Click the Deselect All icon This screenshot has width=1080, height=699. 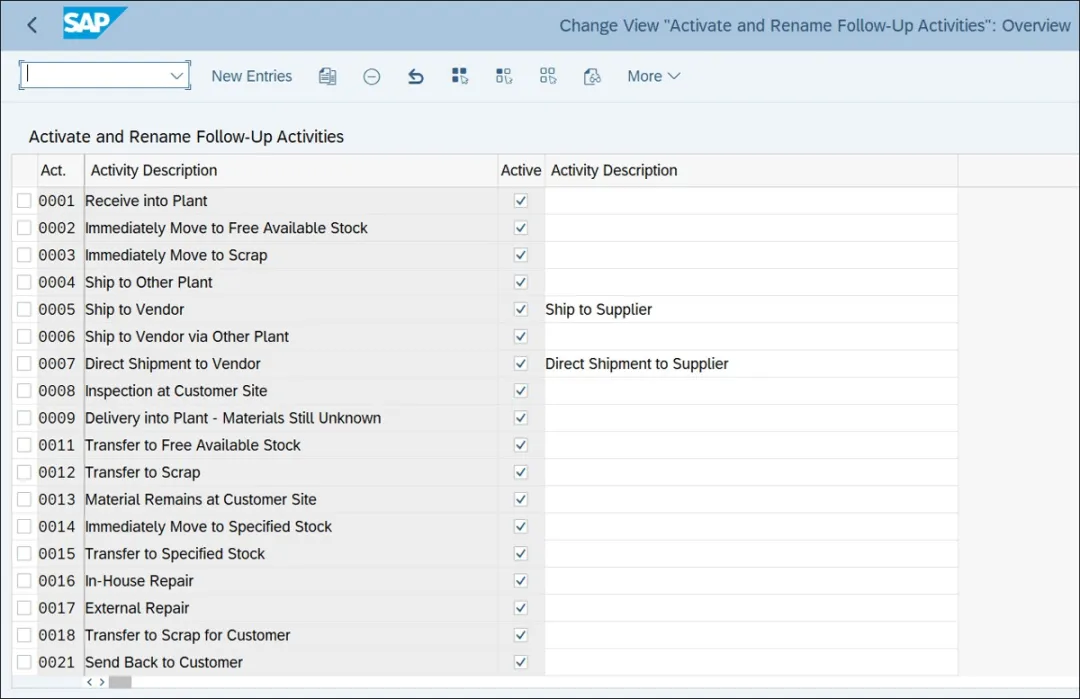pyautogui.click(x=547, y=76)
